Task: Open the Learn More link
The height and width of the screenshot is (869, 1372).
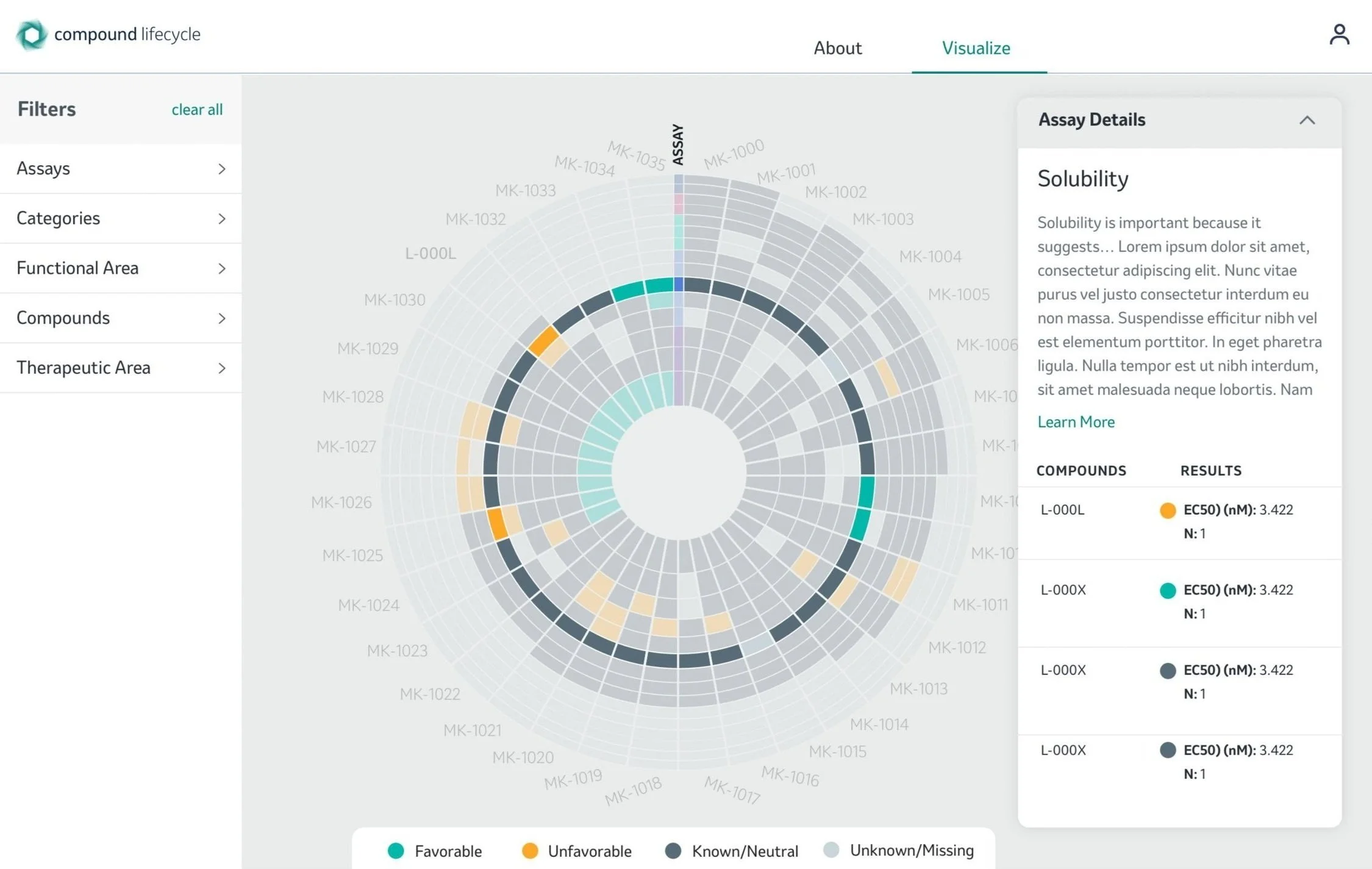Action: pos(1076,422)
